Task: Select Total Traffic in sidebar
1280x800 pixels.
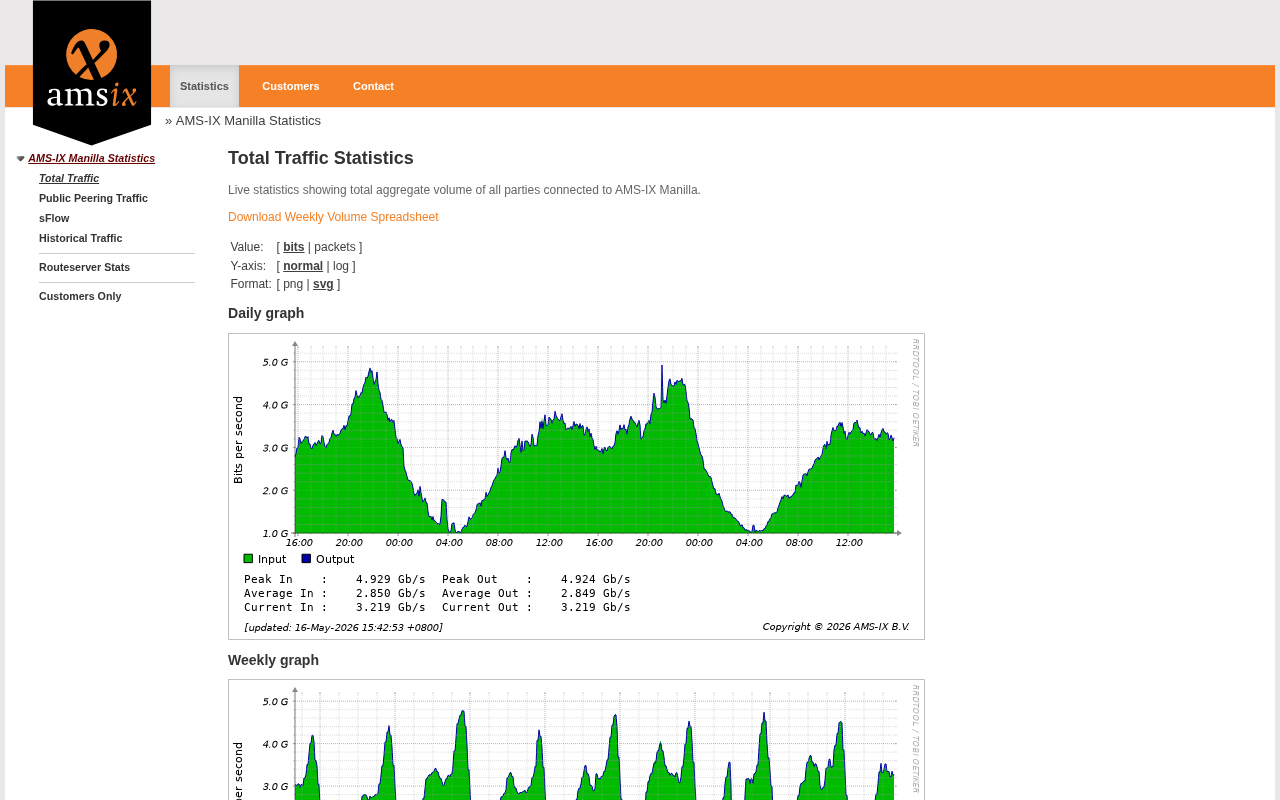Action: [x=69, y=178]
